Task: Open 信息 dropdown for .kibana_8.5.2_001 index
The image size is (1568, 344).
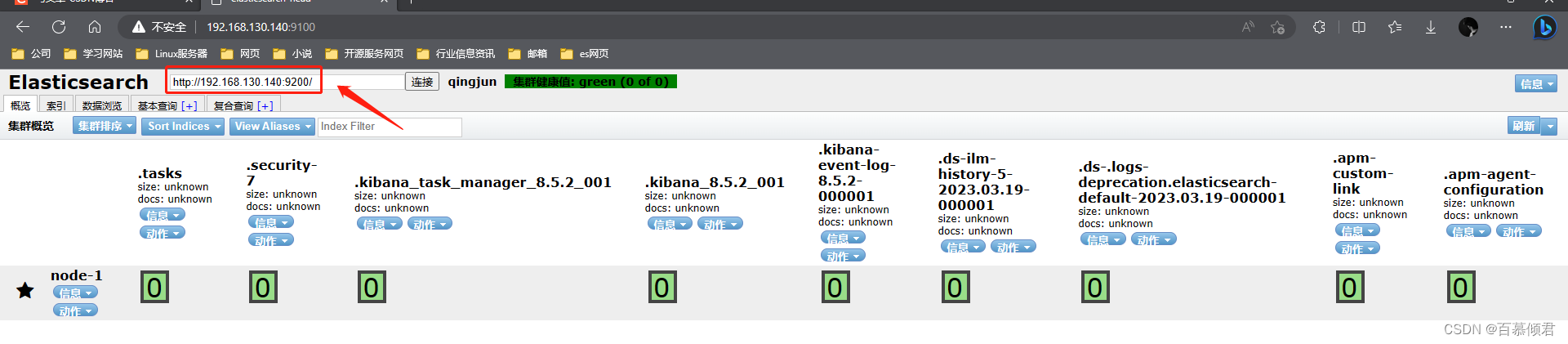Action: point(670,224)
